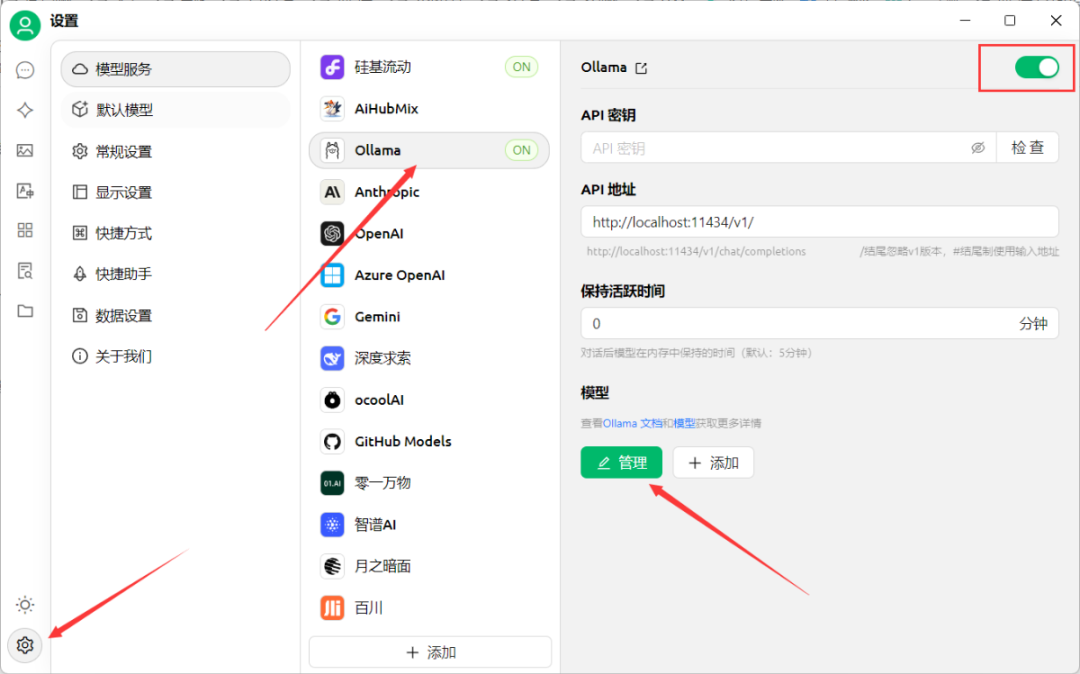Click 添加 button next to 管理

[x=713, y=463]
